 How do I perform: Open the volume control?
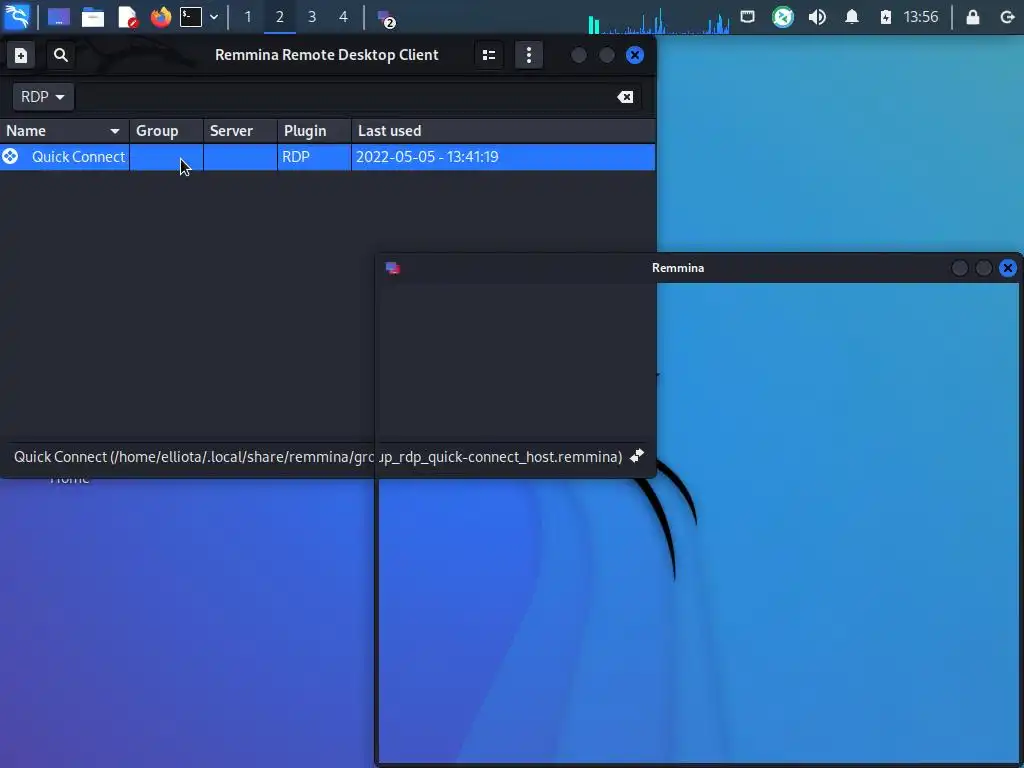[x=817, y=17]
